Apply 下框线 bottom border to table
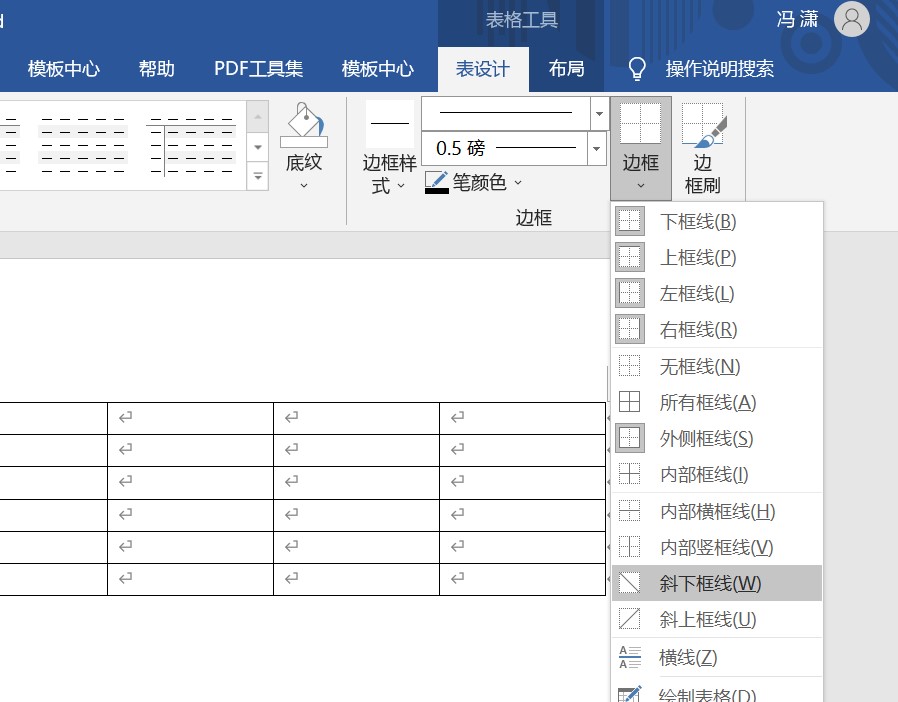898x702 pixels. pyautogui.click(x=696, y=221)
